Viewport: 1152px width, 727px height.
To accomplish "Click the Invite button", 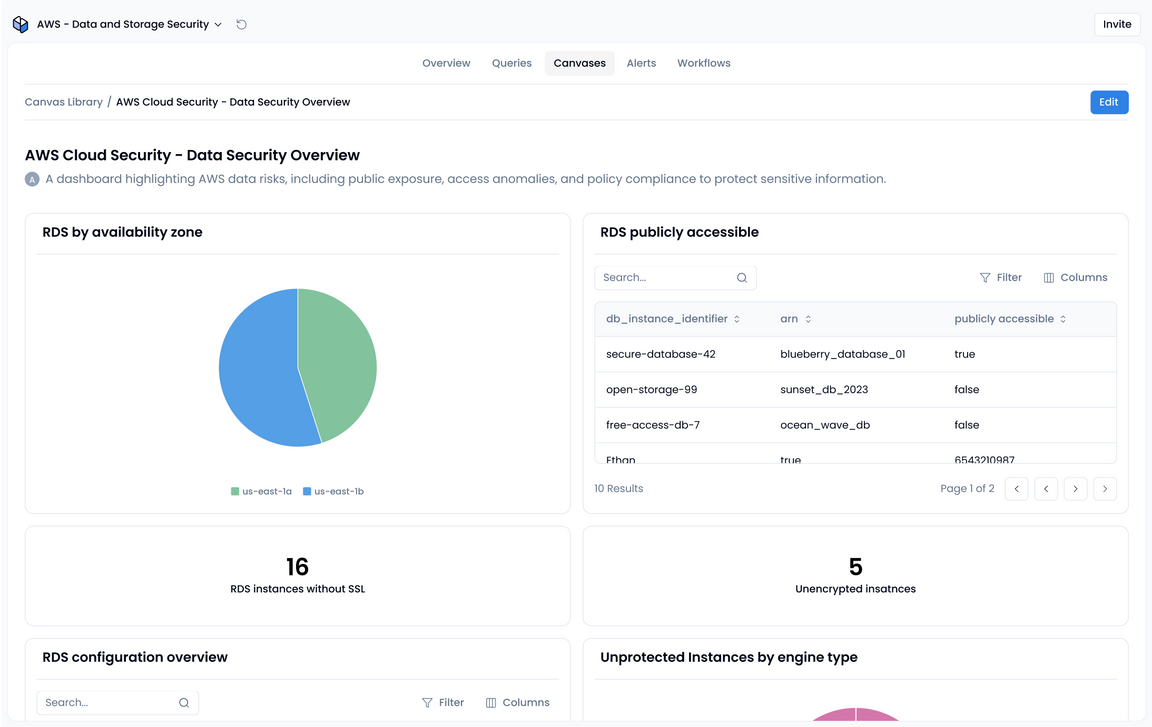I will coord(1117,24).
